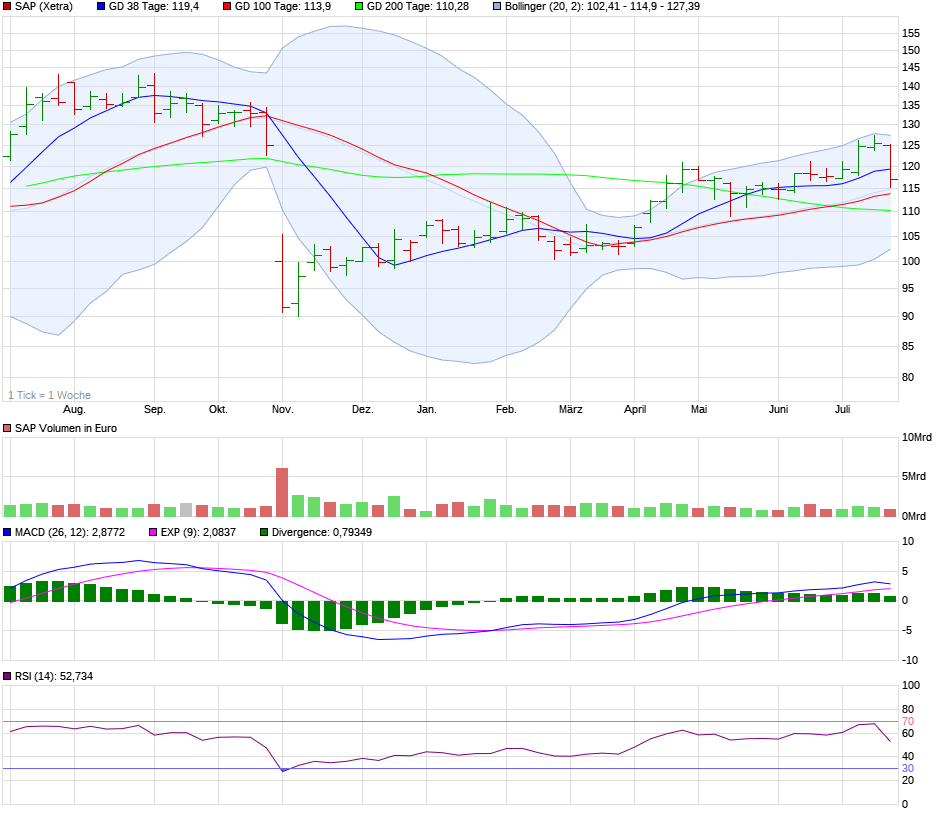Click the red 70 RSI level label

tap(908, 721)
